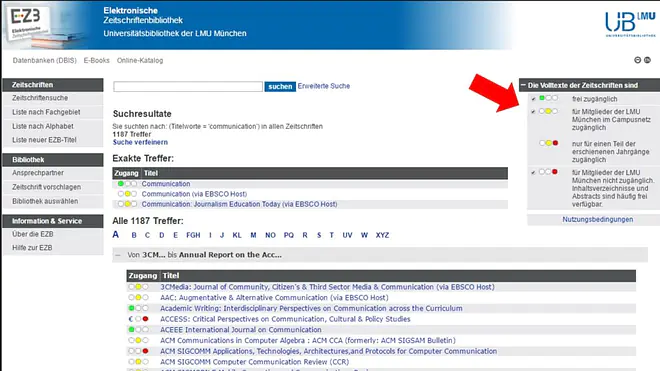Open 'ACM Communications in Computer Algebra' link
The image size is (660, 371).
308,340
